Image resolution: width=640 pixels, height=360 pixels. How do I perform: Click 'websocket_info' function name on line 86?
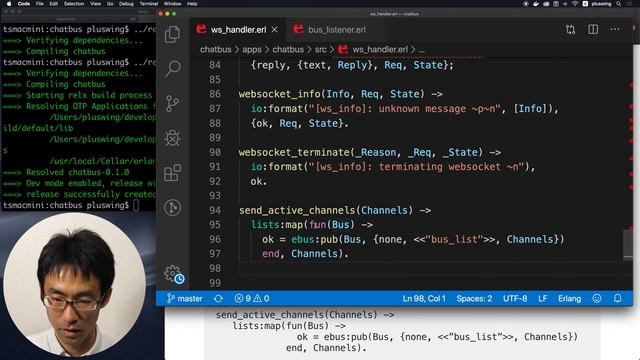[280, 94]
